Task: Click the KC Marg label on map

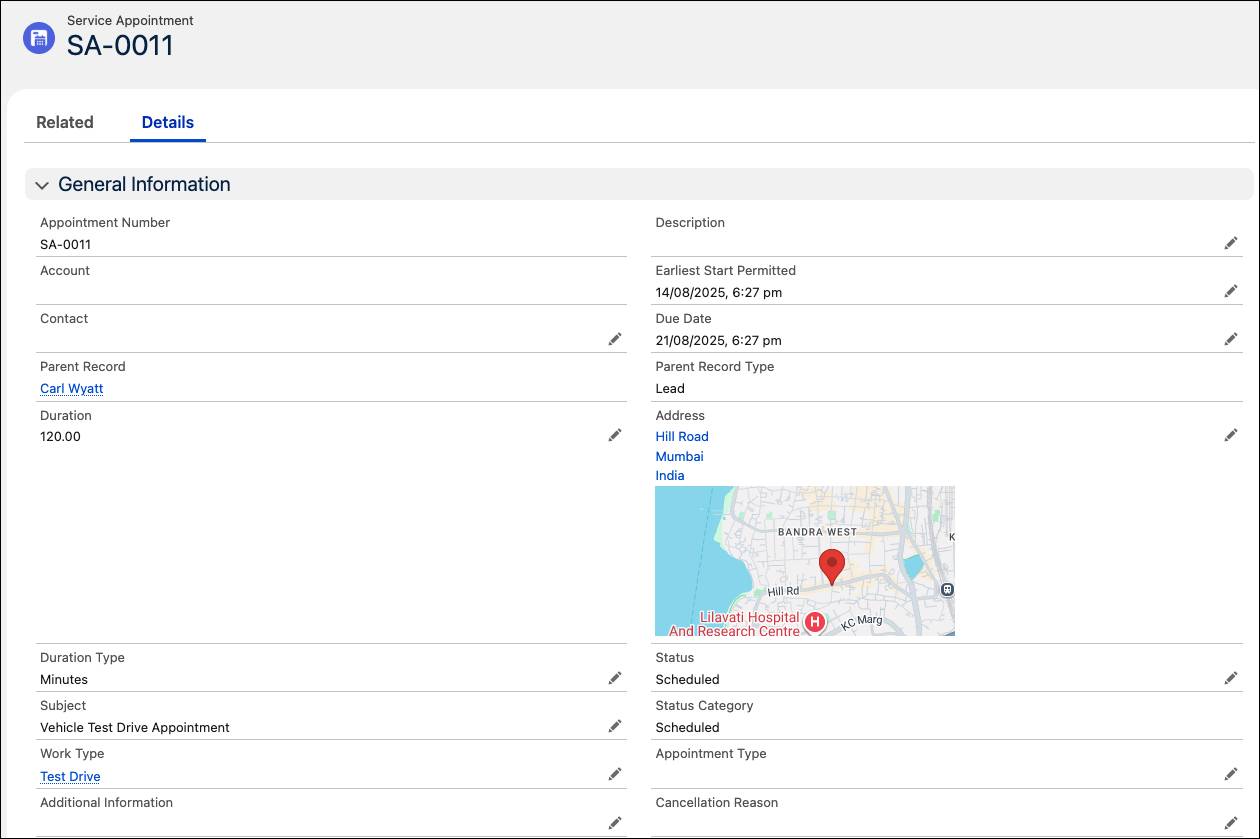Action: (862, 622)
